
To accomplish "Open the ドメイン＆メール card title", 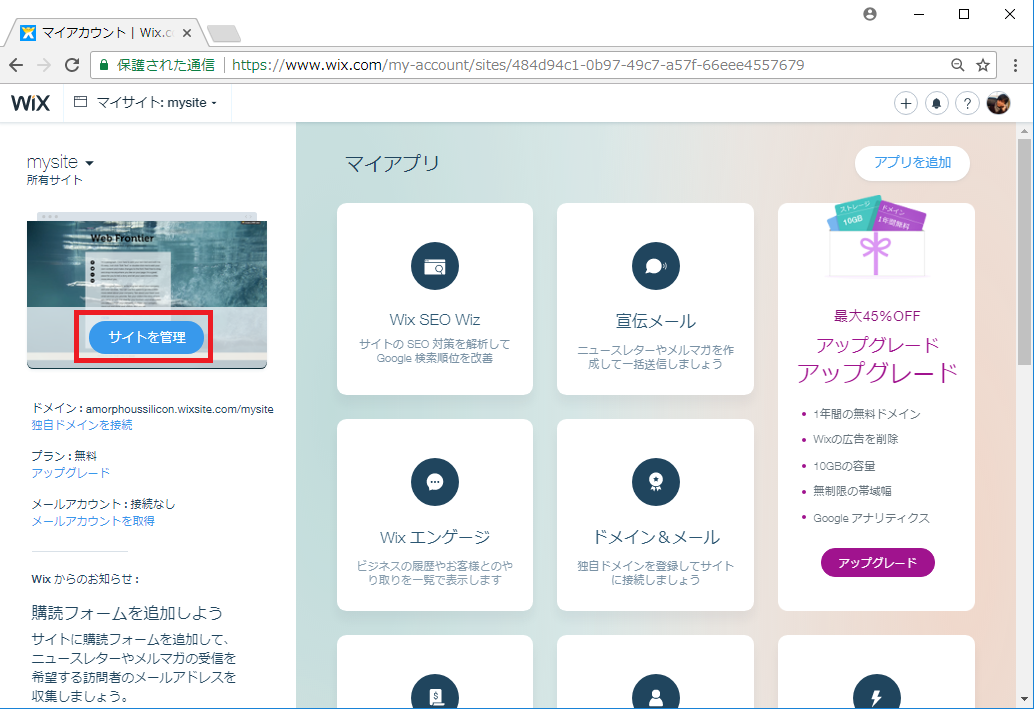I will [x=655, y=538].
